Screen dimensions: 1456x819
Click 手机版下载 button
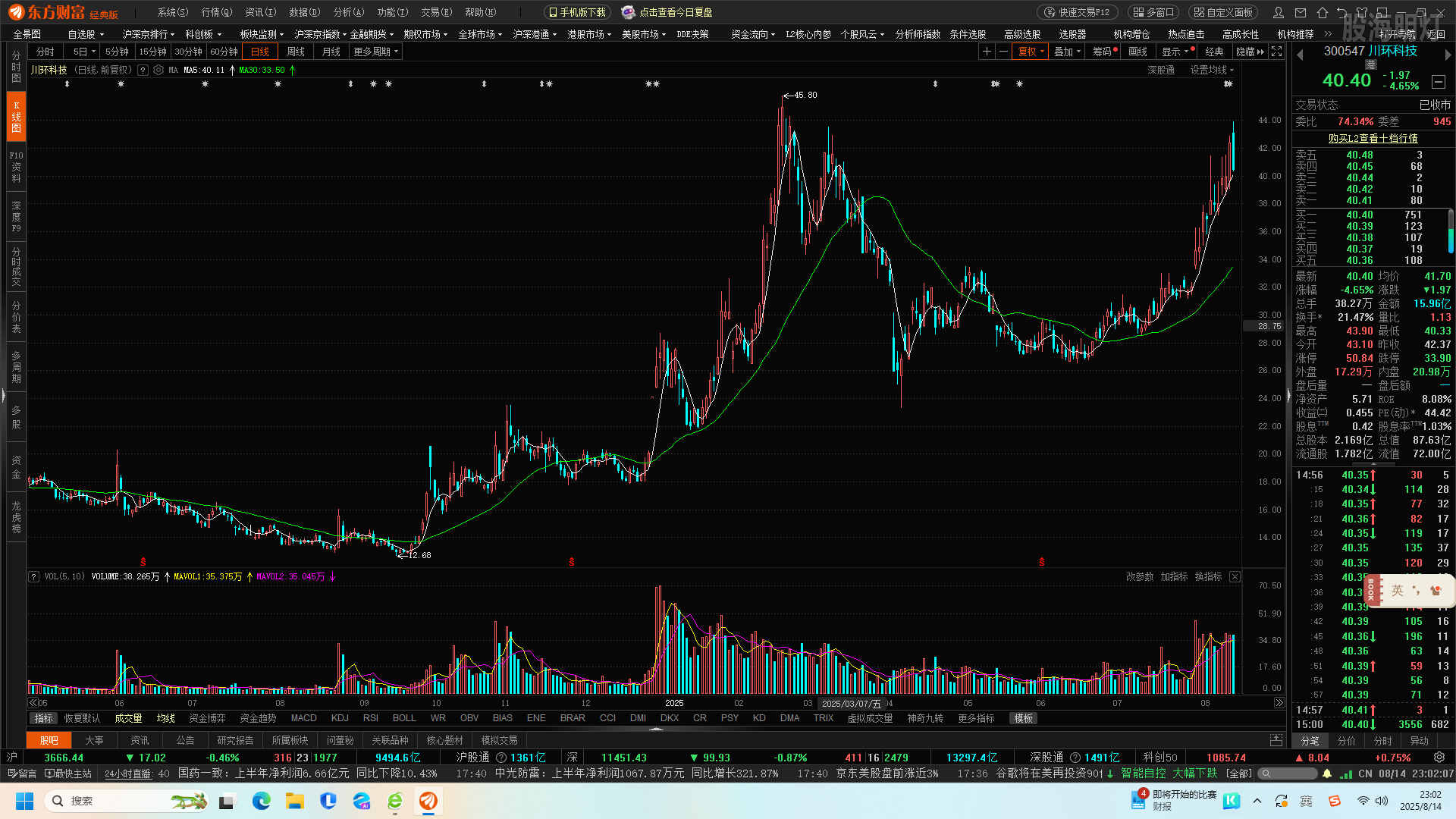577,12
